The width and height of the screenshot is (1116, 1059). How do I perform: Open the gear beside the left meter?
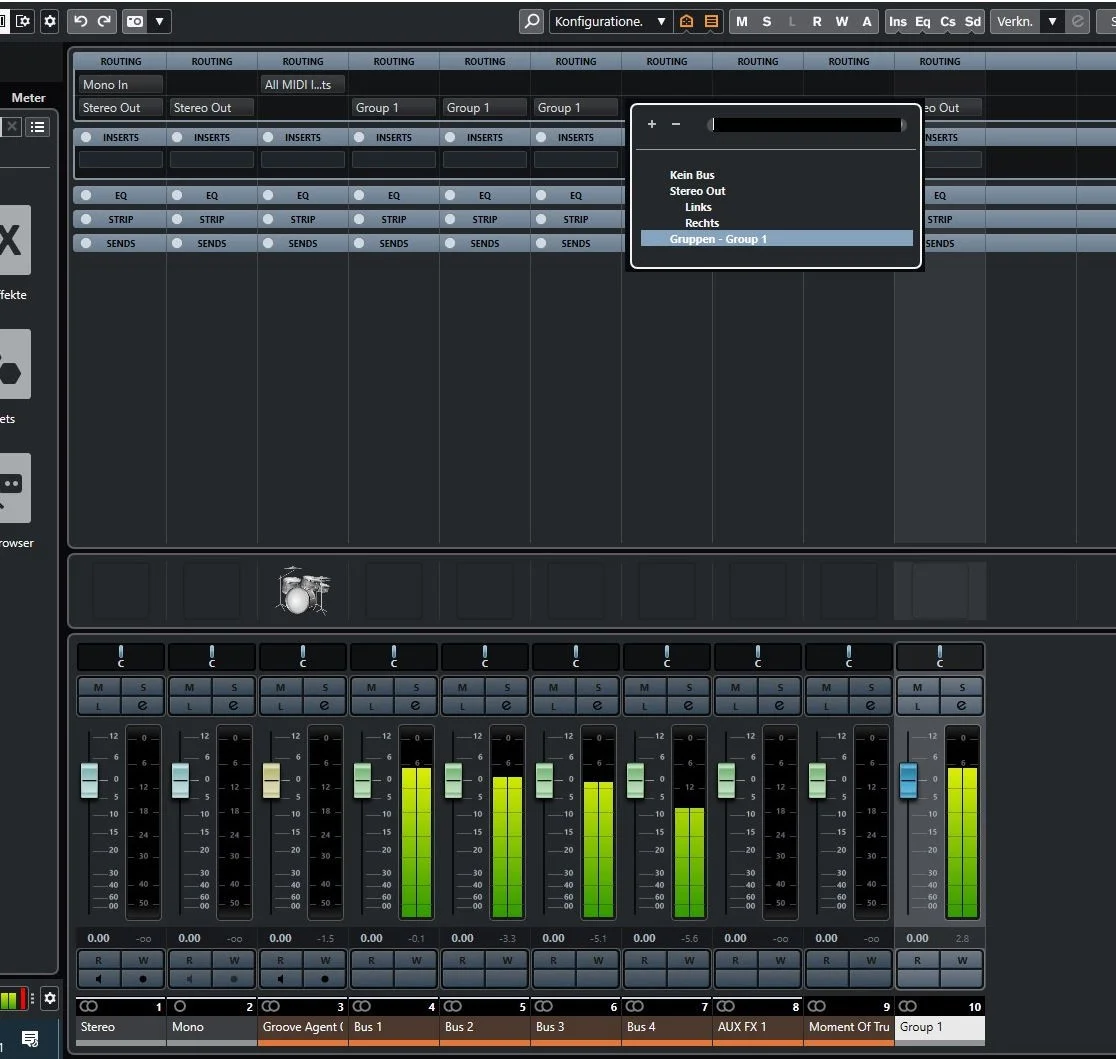50,999
